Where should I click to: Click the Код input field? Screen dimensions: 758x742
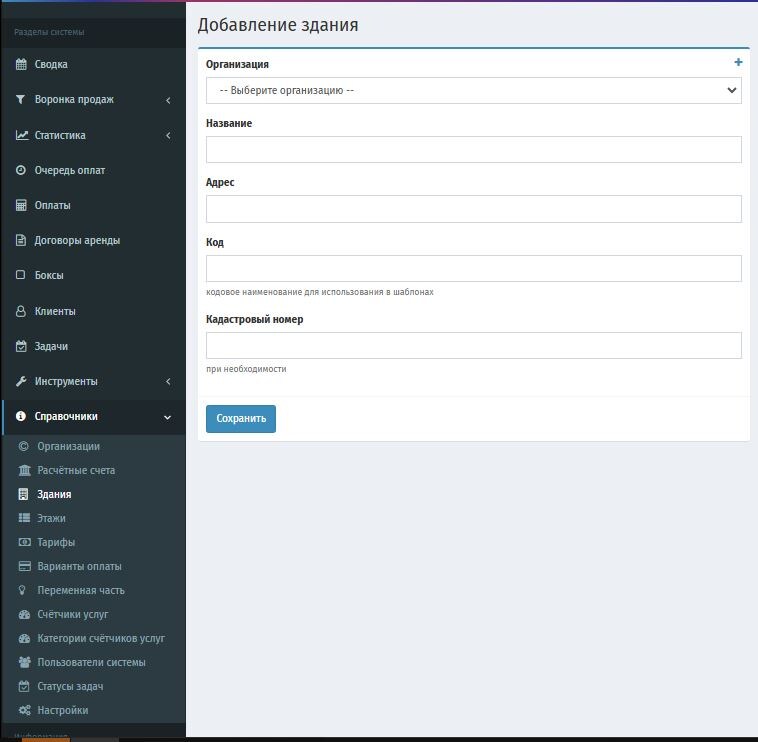click(473, 268)
